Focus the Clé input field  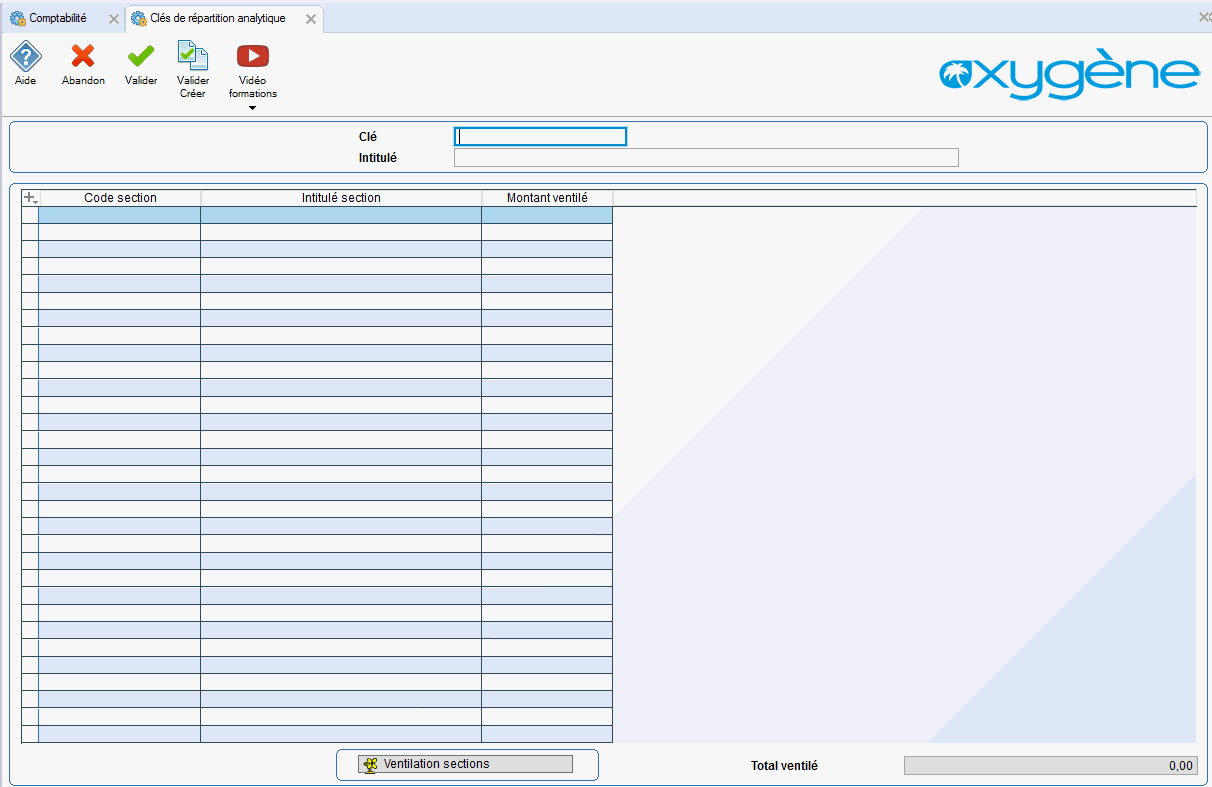tap(540, 137)
